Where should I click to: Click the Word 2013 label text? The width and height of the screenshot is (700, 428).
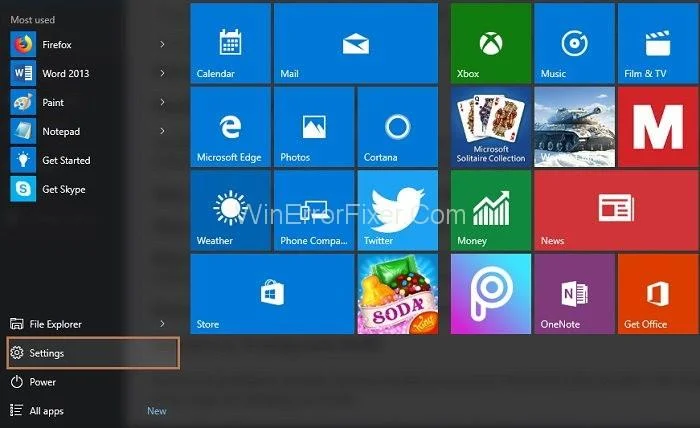click(66, 73)
